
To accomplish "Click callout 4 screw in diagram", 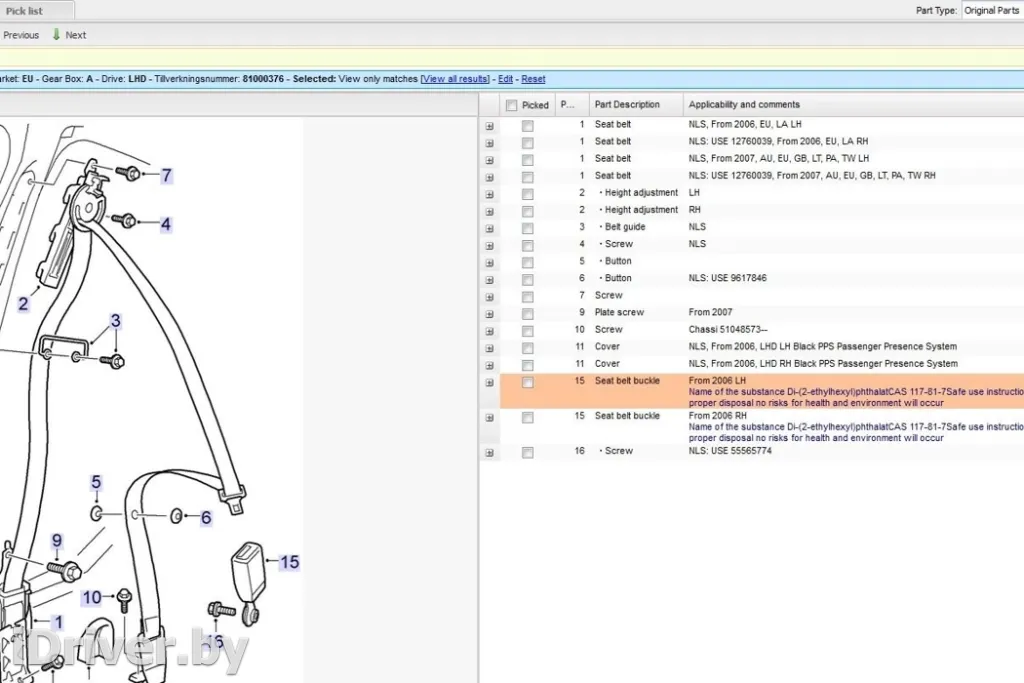I will pyautogui.click(x=165, y=225).
